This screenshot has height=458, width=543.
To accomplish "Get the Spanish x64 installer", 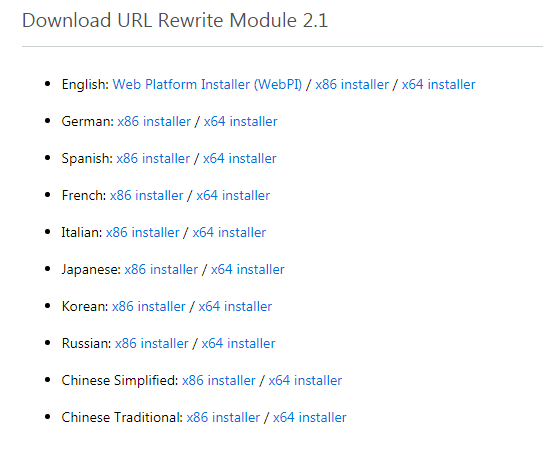I will pyautogui.click(x=240, y=159).
